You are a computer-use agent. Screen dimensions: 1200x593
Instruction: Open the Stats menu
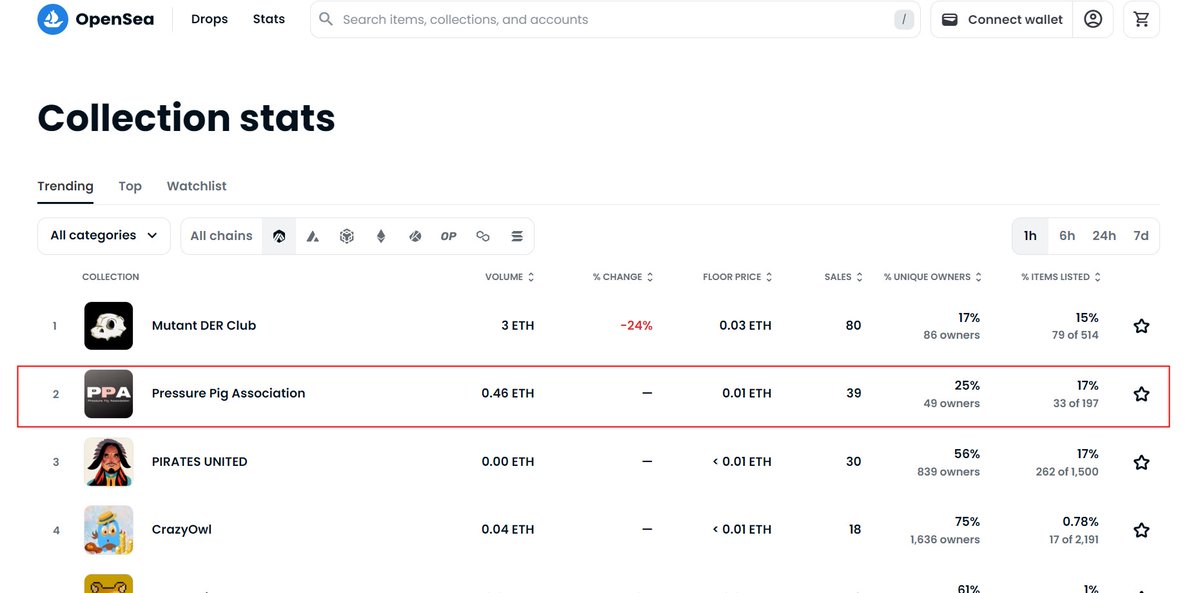pyautogui.click(x=269, y=19)
